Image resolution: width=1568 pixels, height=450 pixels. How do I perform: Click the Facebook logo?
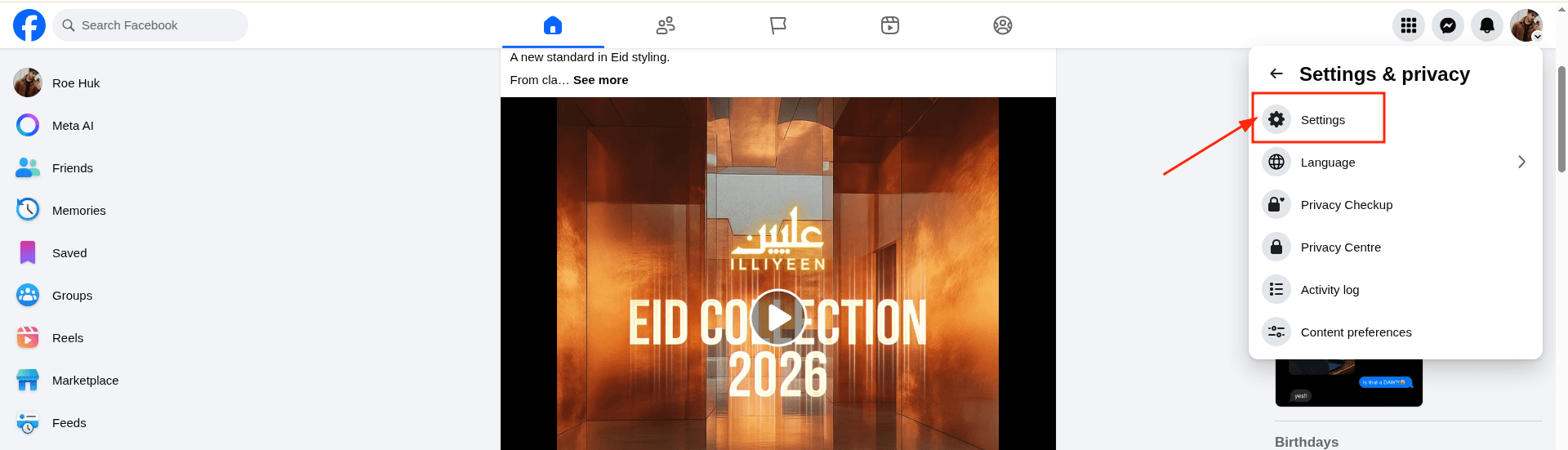[x=29, y=25]
